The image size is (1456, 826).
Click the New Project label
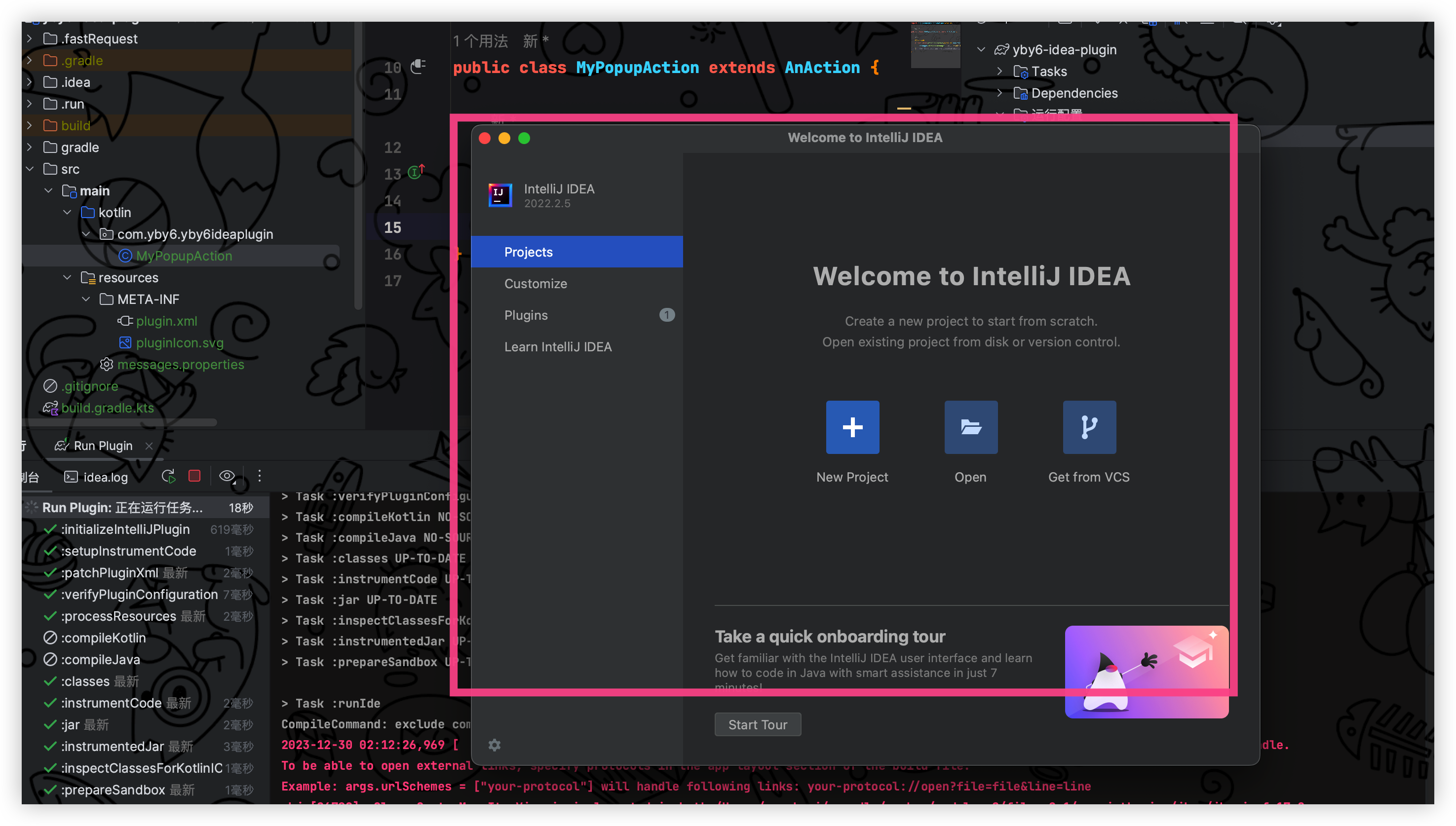(852, 477)
